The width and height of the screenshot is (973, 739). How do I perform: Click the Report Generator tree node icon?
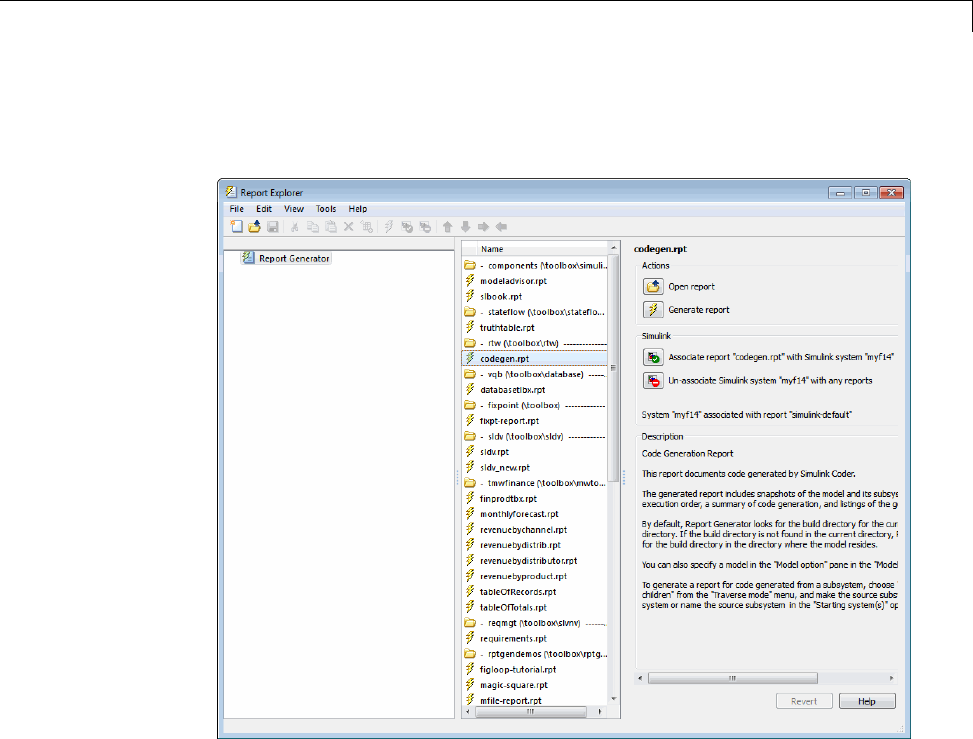(x=248, y=258)
